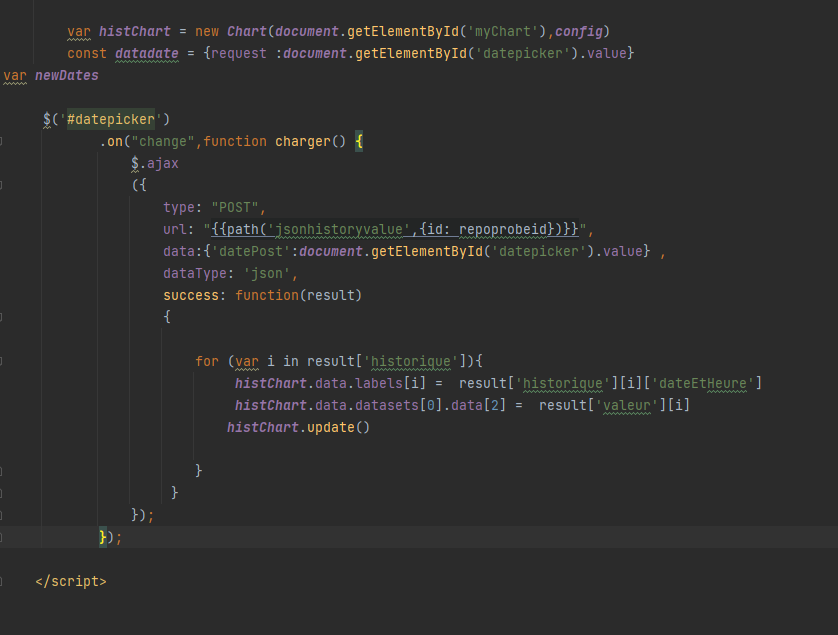Click histChart in the var declaration line
The image size is (838, 635).
(x=135, y=32)
